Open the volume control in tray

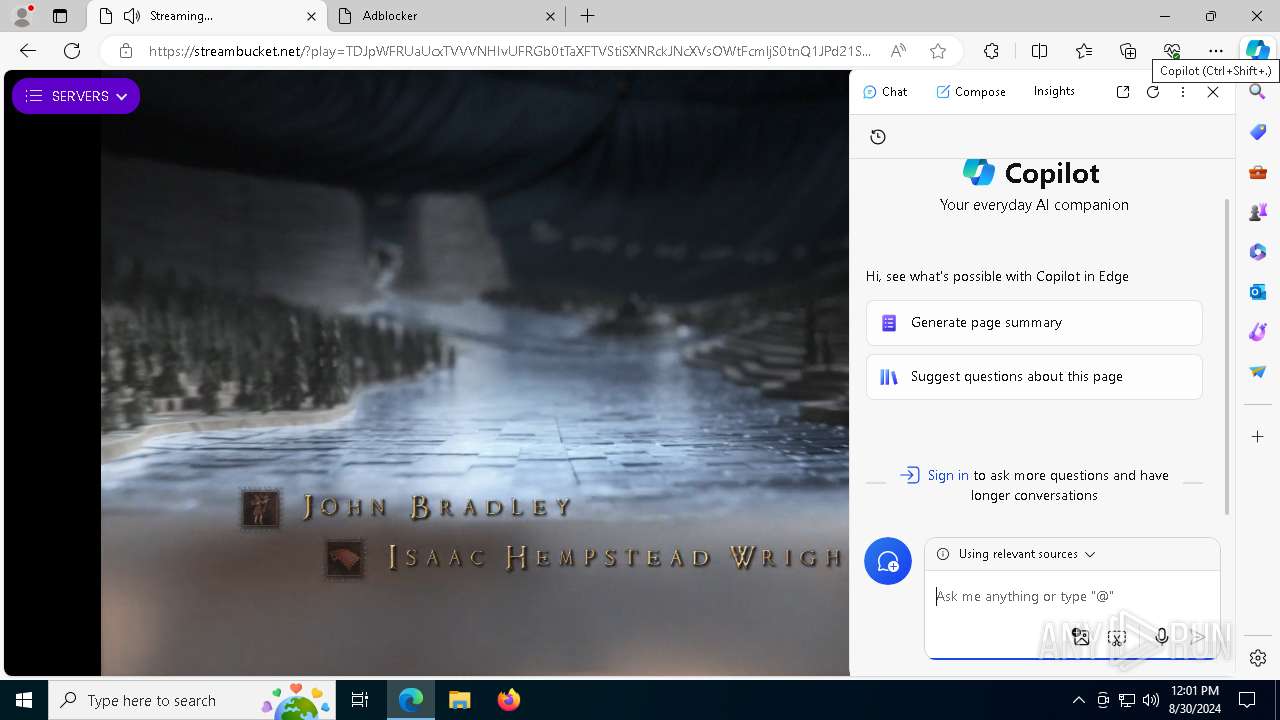coord(1151,700)
